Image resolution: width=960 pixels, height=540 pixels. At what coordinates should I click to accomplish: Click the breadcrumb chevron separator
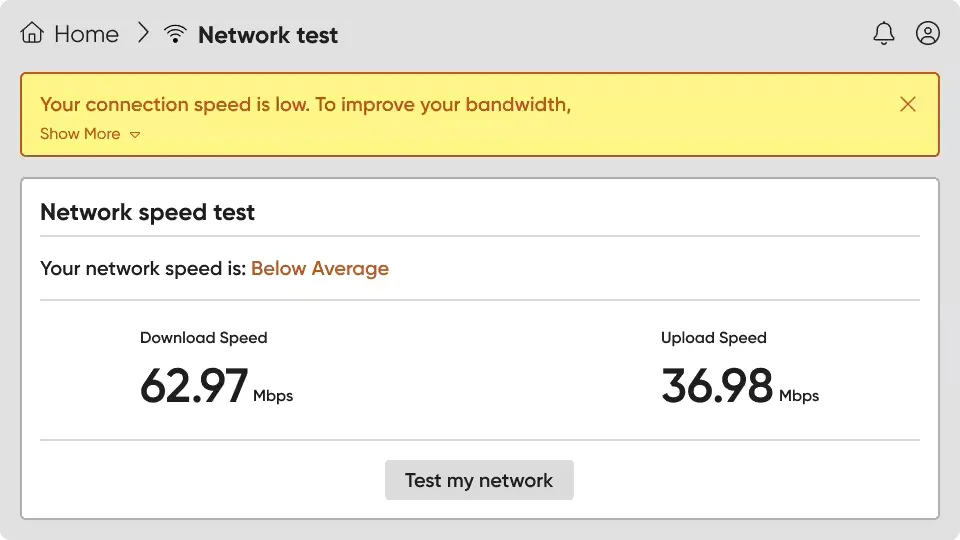click(x=143, y=34)
